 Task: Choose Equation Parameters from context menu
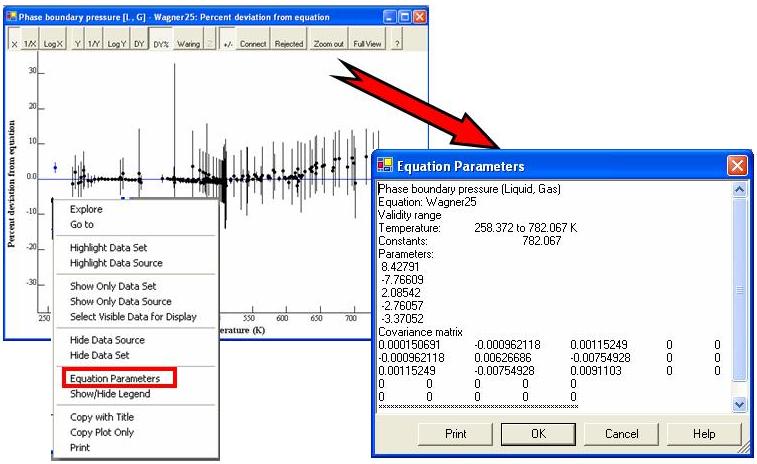click(114, 379)
